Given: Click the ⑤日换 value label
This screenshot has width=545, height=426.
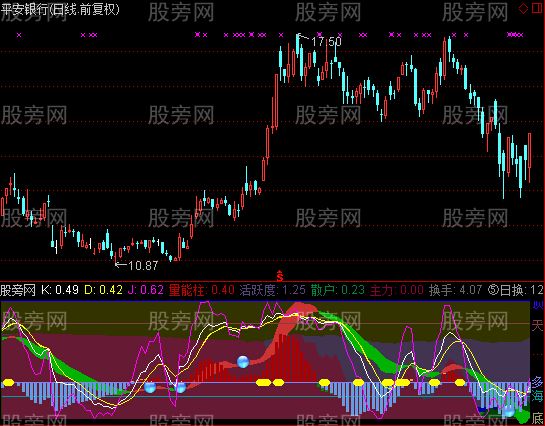Looking at the screenshot, I should (x=516, y=290).
